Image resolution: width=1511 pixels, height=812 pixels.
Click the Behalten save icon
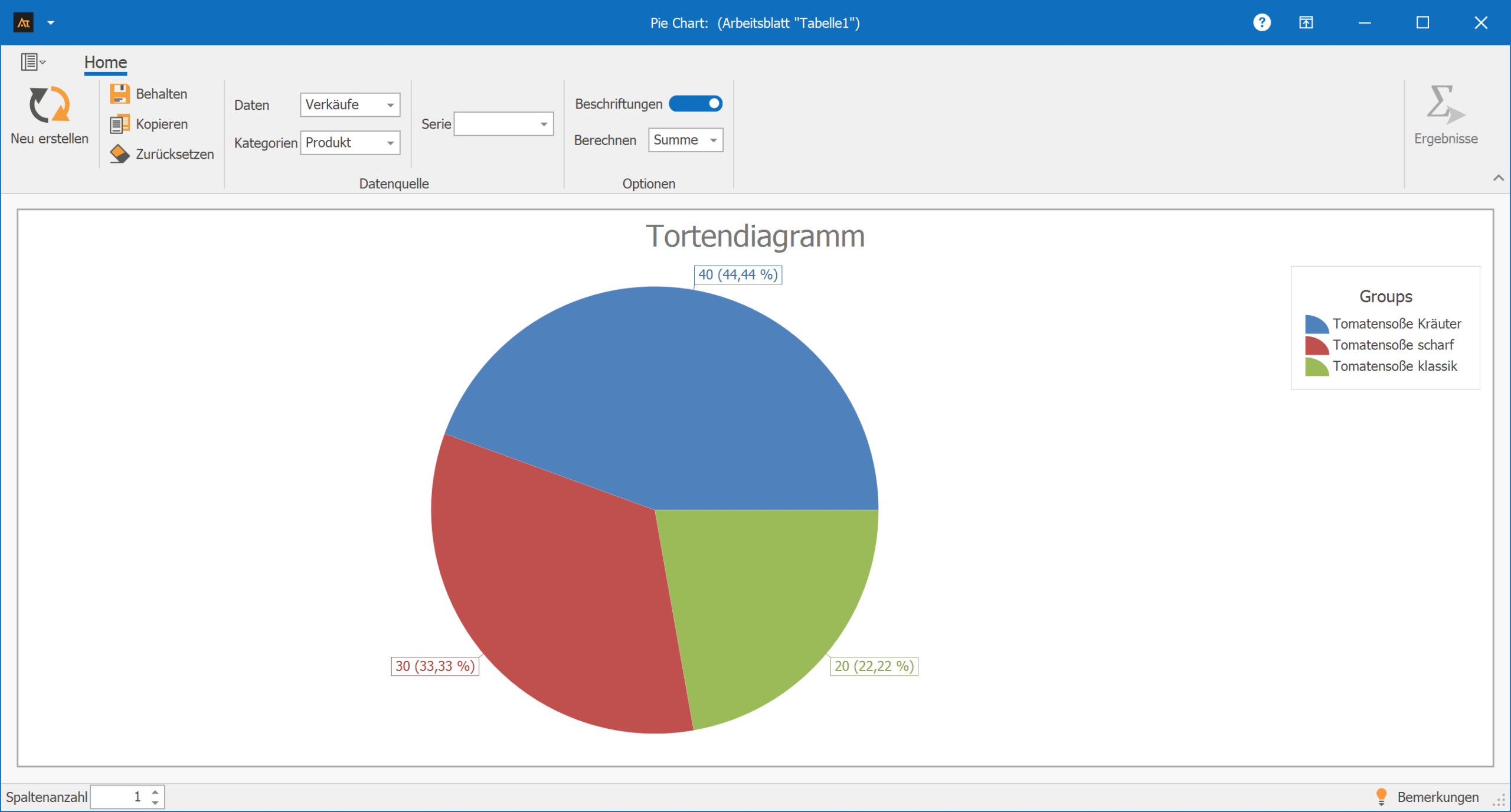[119, 94]
